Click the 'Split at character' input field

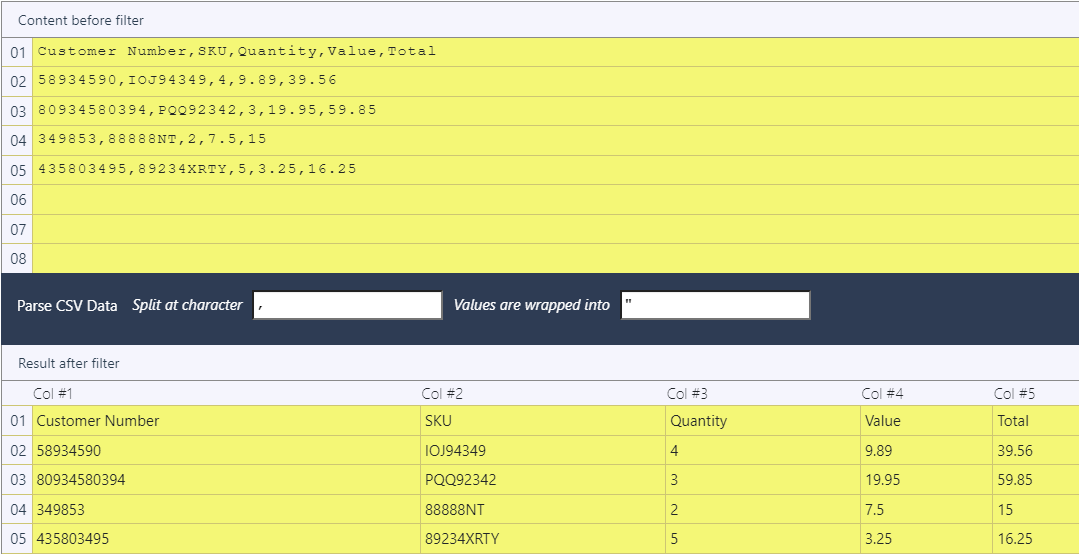click(347, 305)
